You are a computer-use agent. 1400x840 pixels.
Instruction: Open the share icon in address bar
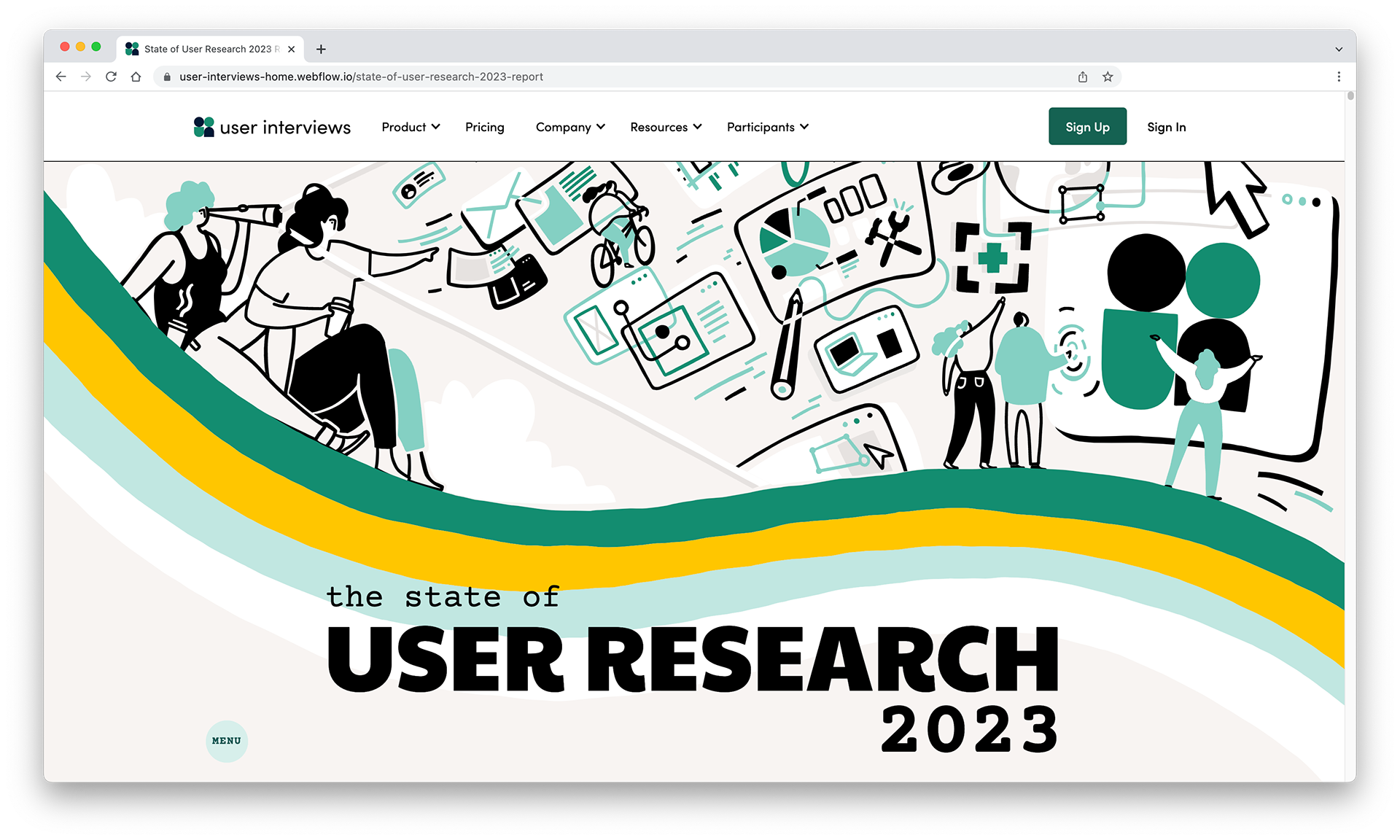click(x=1083, y=77)
